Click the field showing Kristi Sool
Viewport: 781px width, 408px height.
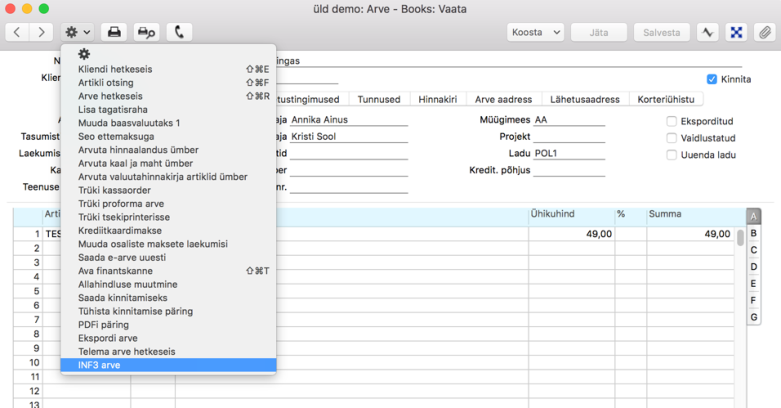click(x=349, y=137)
